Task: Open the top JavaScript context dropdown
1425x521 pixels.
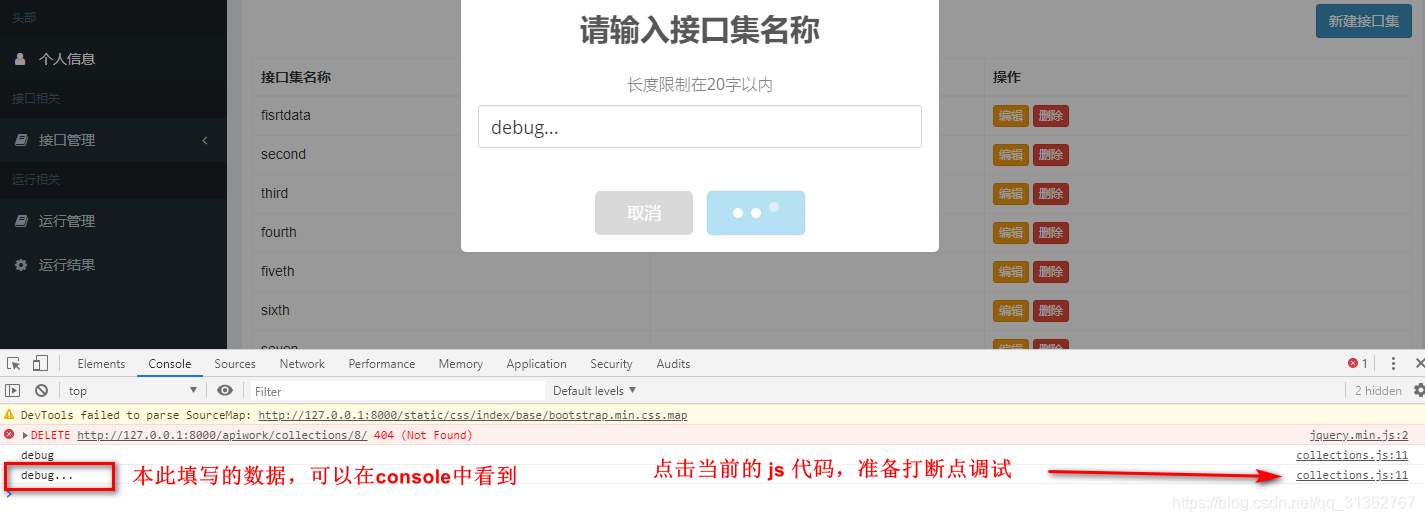Action: [132, 391]
